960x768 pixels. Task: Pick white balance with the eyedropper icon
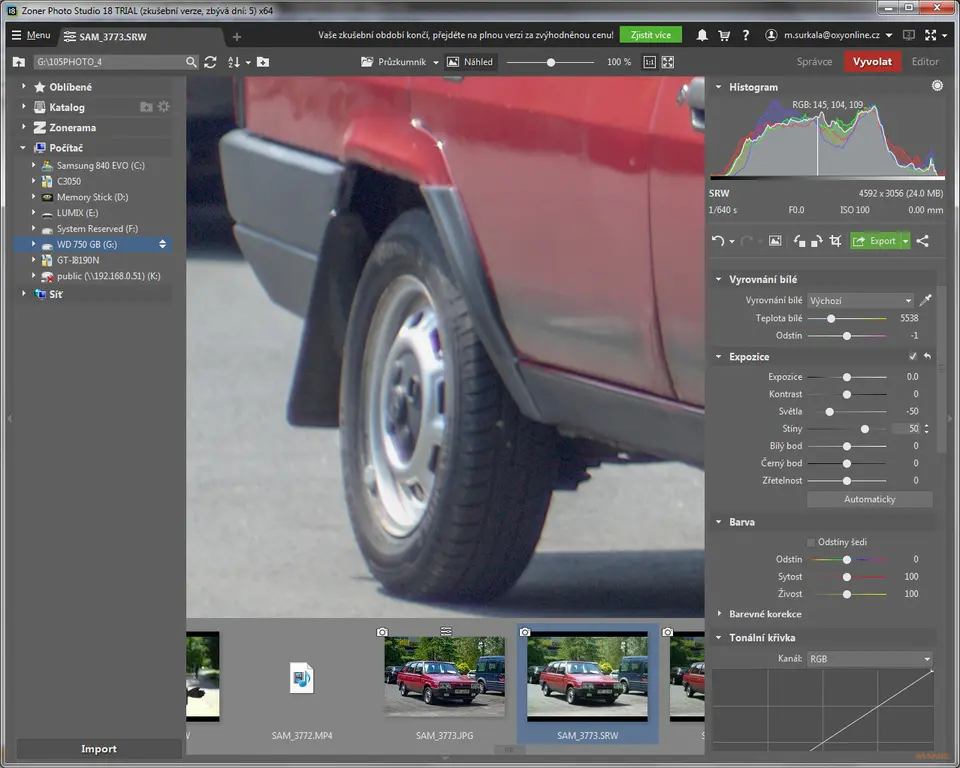pyautogui.click(x=925, y=300)
